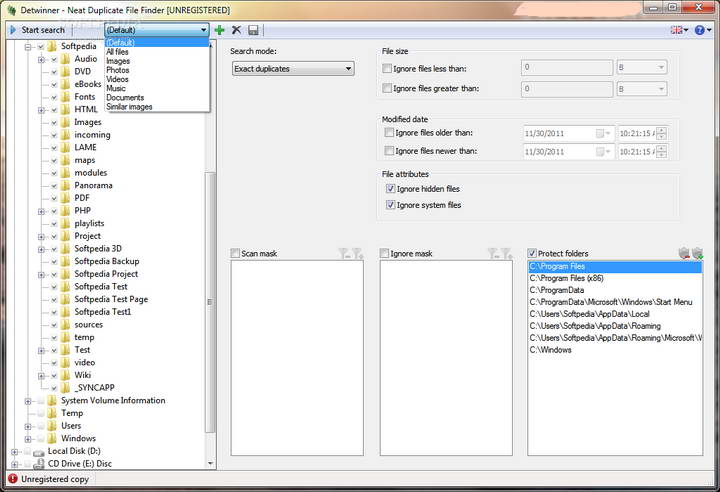
Task: Toggle the playlists folder checkbox
Action: 54,224
